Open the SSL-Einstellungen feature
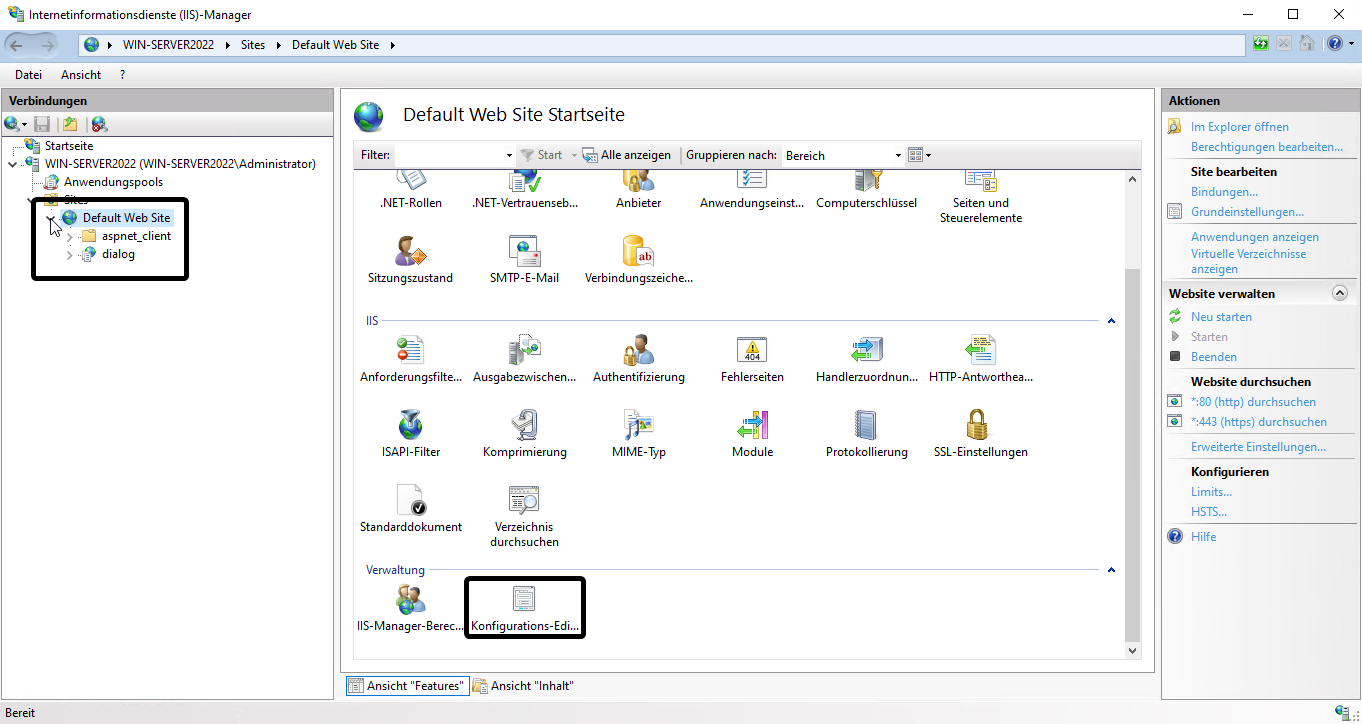1362x724 pixels. coord(980,434)
